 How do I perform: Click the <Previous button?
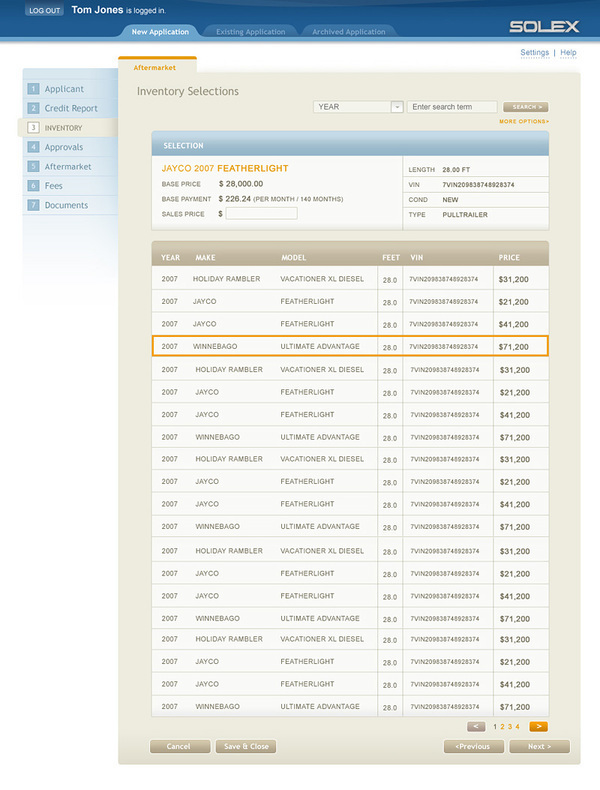[x=474, y=746]
